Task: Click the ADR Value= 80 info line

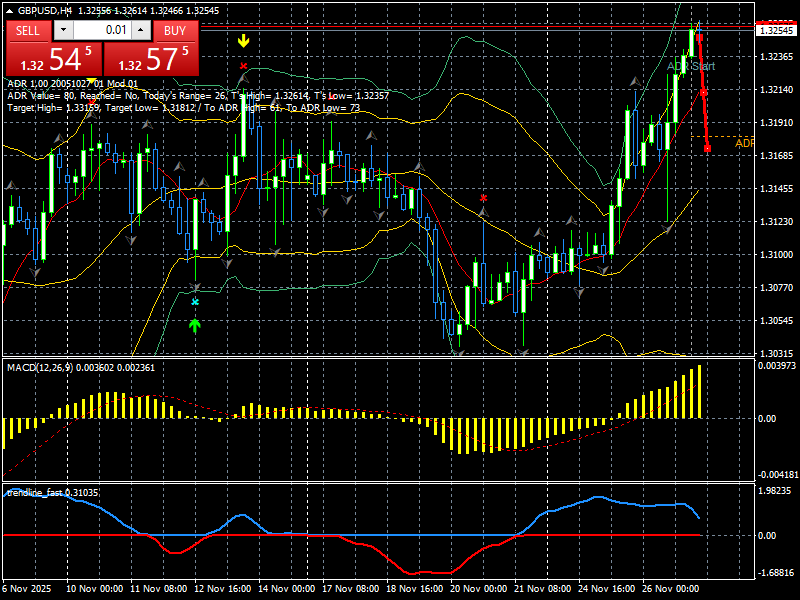Action: (x=198, y=96)
